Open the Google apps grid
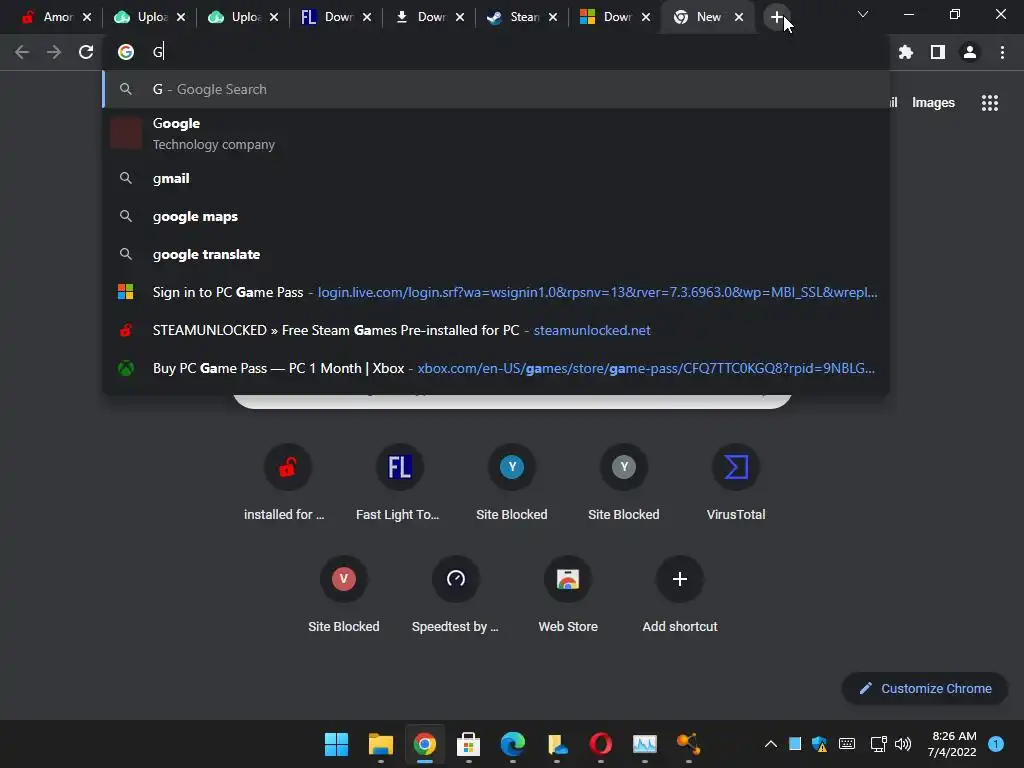The width and height of the screenshot is (1024, 768). 990,103
